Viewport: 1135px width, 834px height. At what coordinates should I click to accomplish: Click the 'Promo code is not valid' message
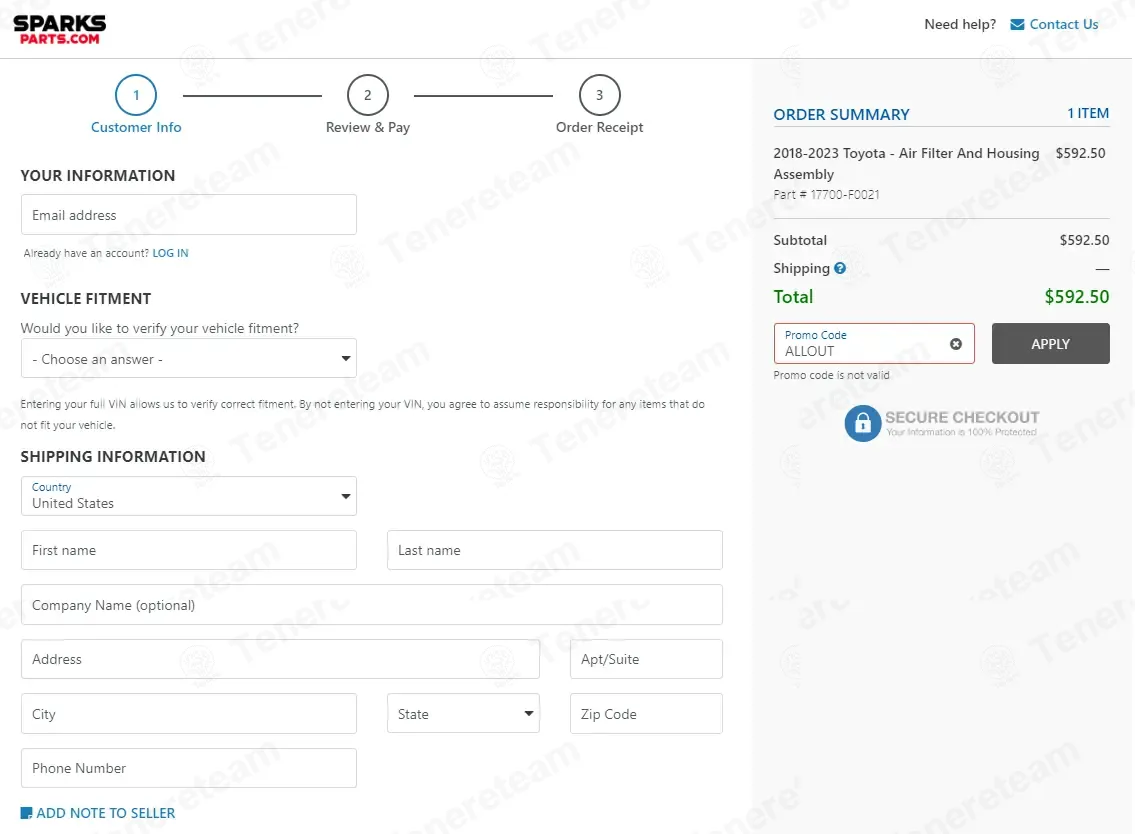[x=832, y=375]
